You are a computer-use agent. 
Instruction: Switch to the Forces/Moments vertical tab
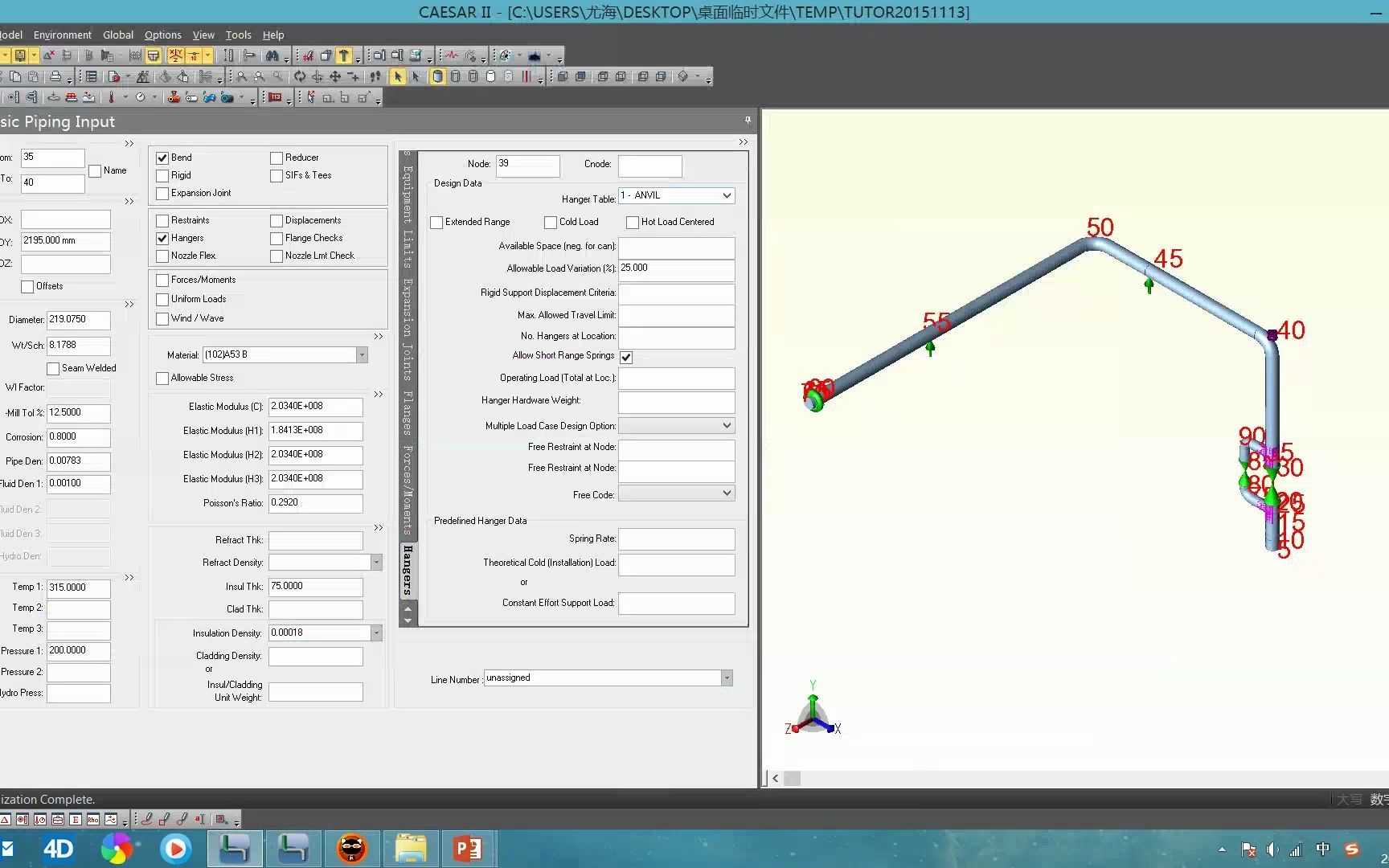(408, 490)
